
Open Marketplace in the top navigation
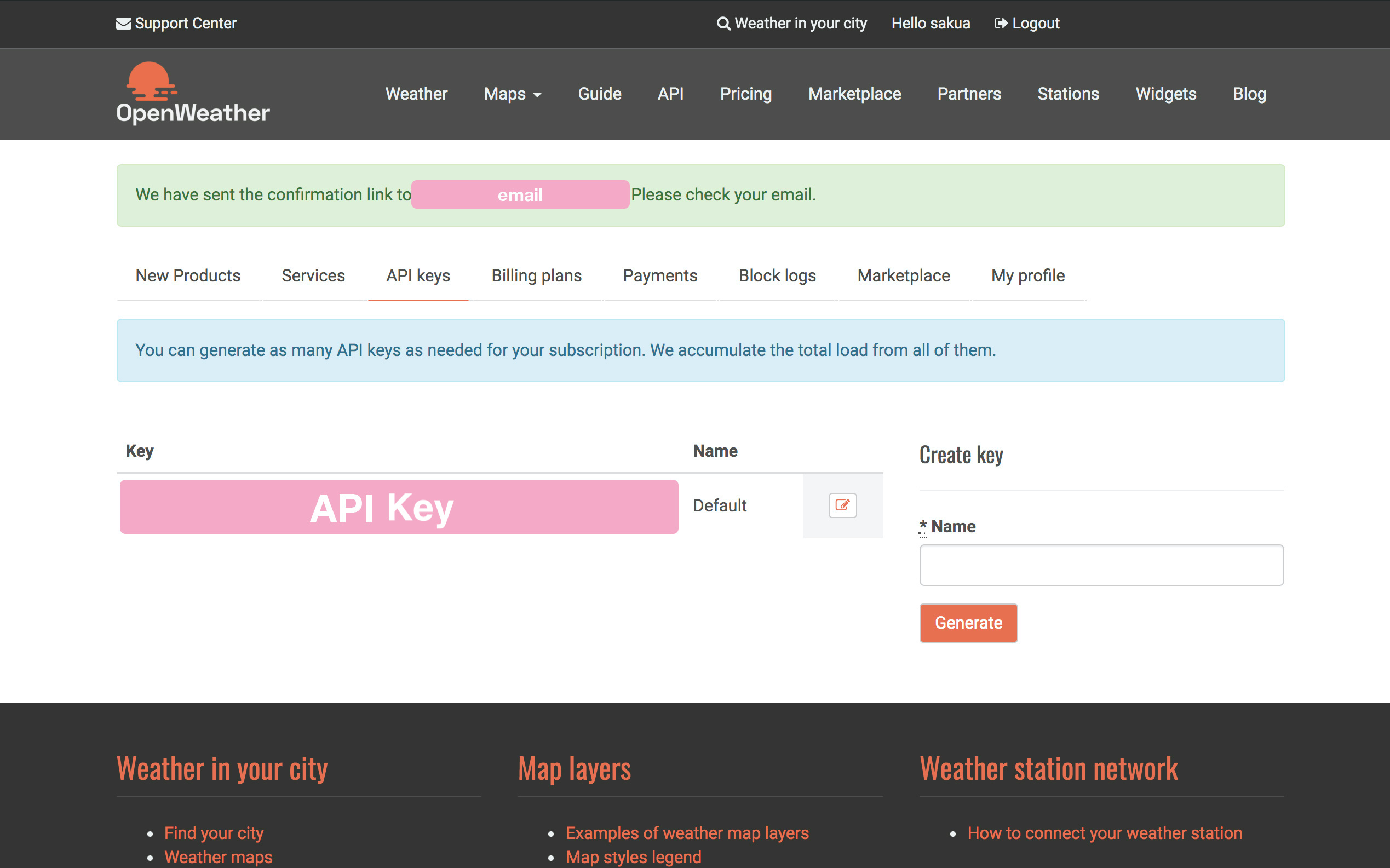(x=854, y=94)
